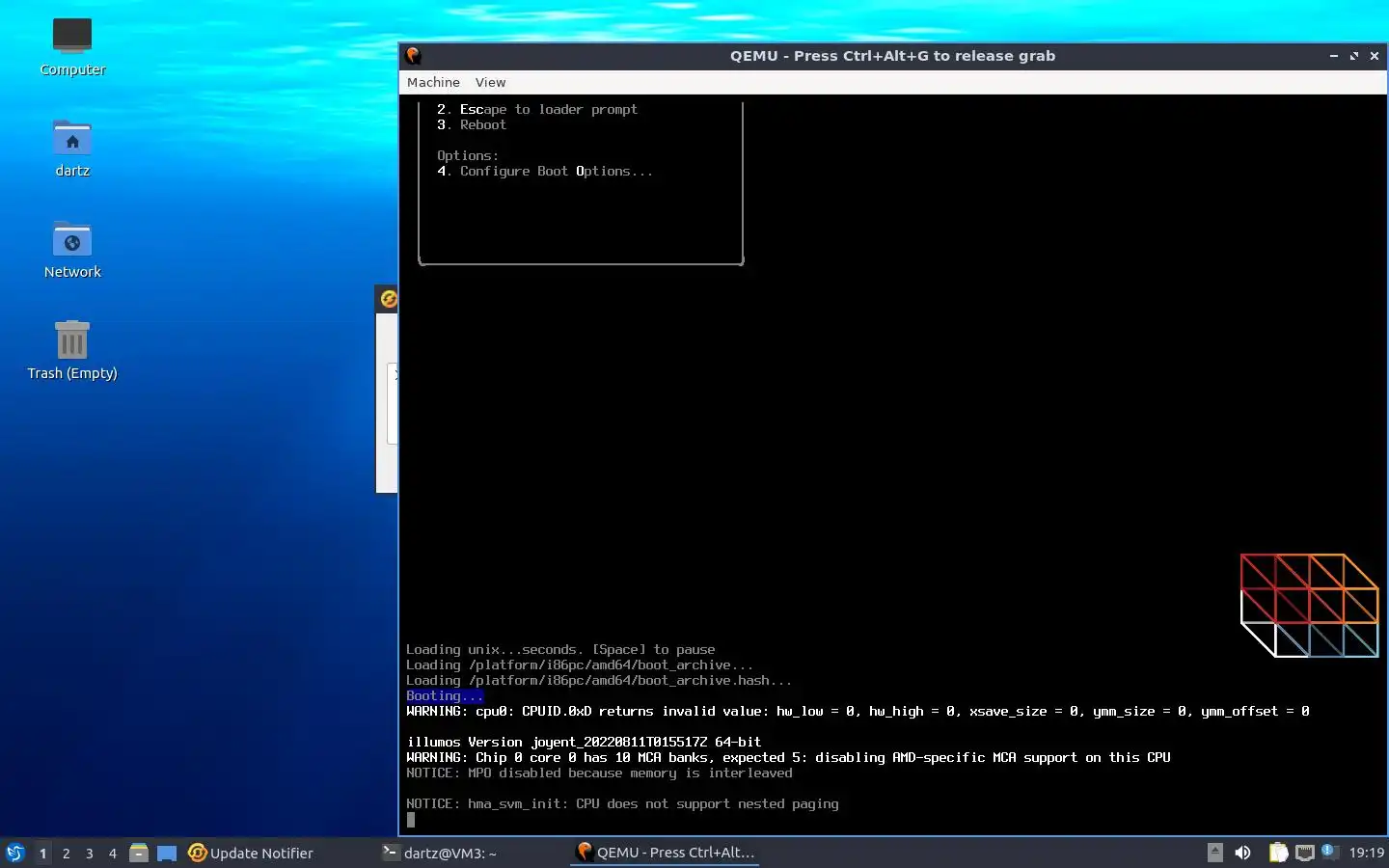Activate the QEMU taskbar entry

pos(666,853)
